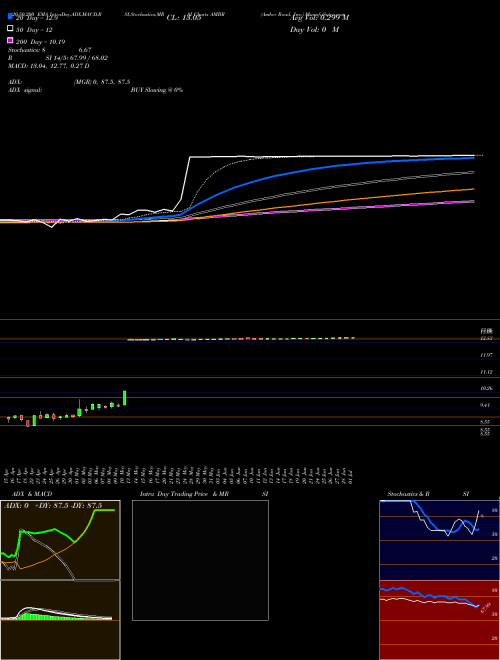500x660 pixels.
Task: Click the 'Avg Vol: 0.299 M' label
Action: click(319, 18)
